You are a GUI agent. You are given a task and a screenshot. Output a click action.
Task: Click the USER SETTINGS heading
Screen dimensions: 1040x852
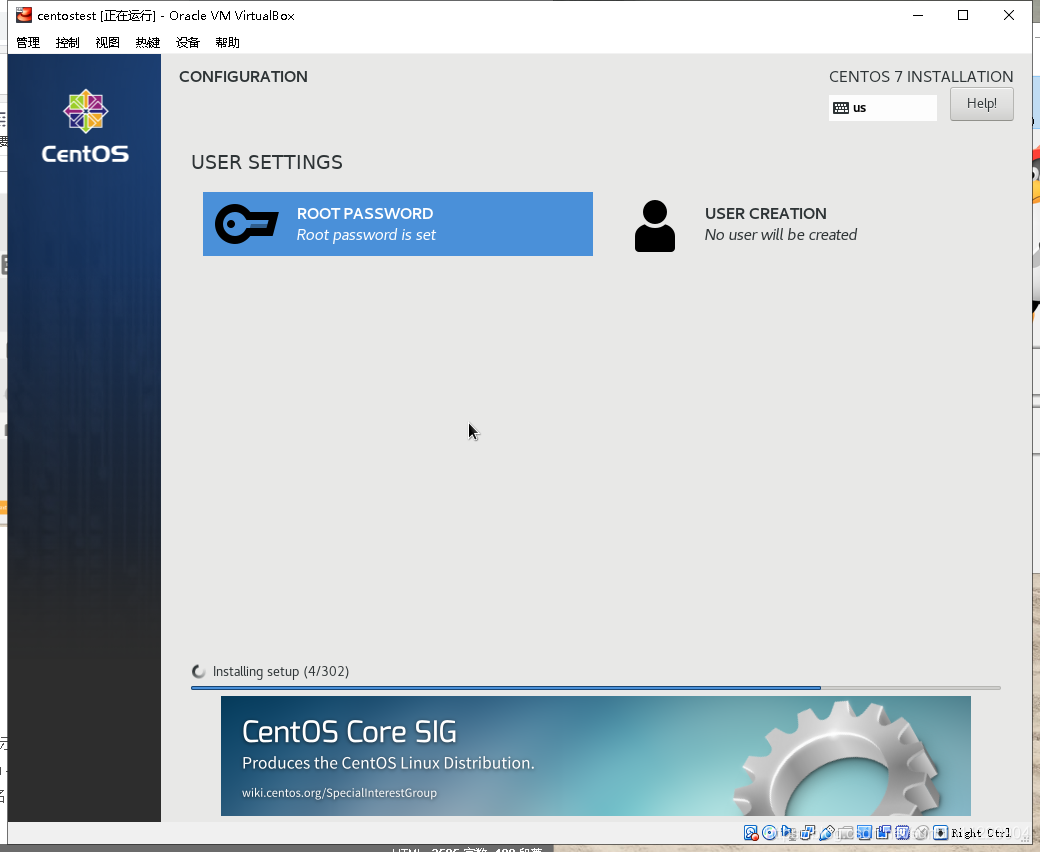(267, 162)
